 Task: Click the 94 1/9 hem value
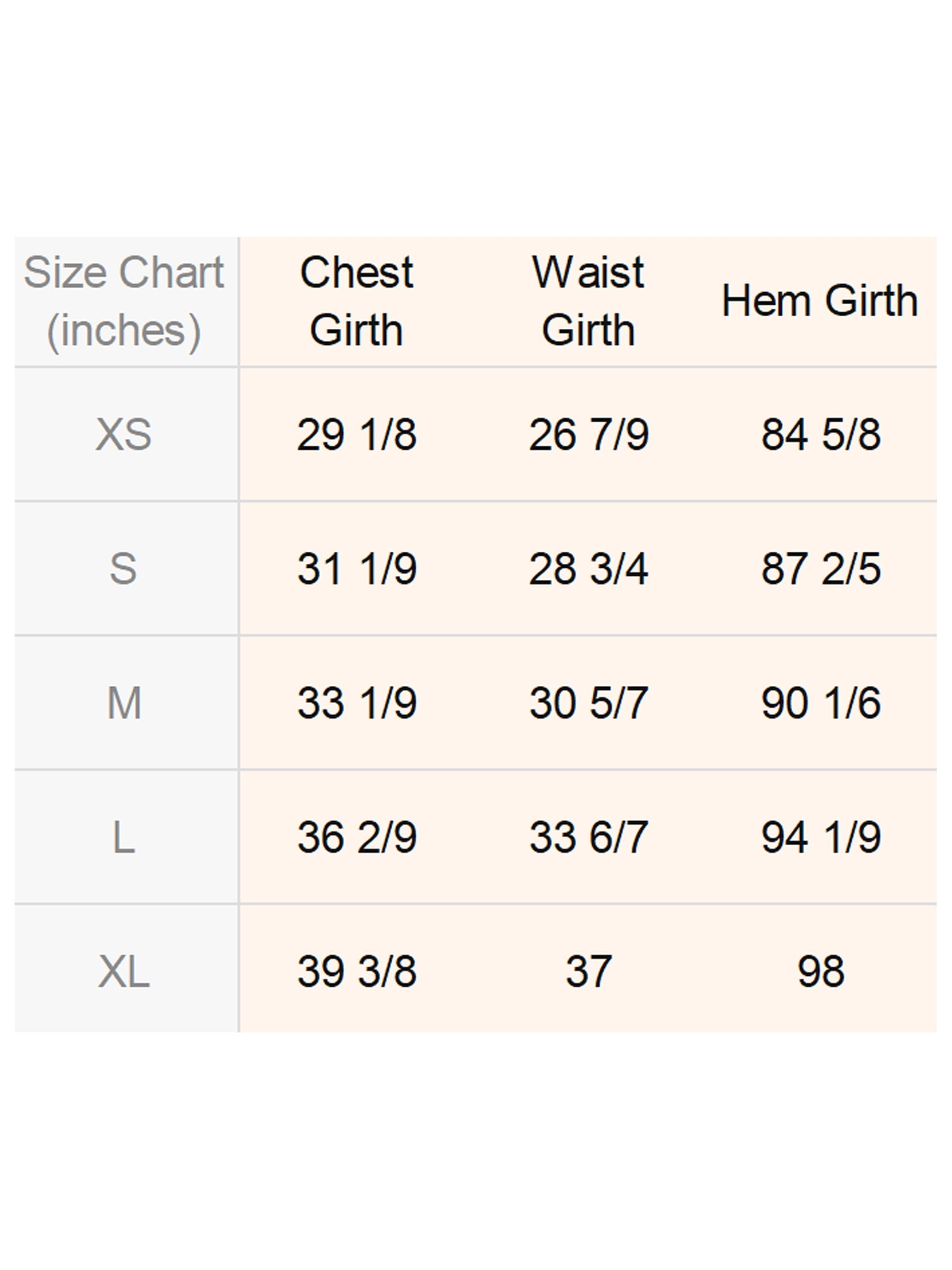(820, 837)
